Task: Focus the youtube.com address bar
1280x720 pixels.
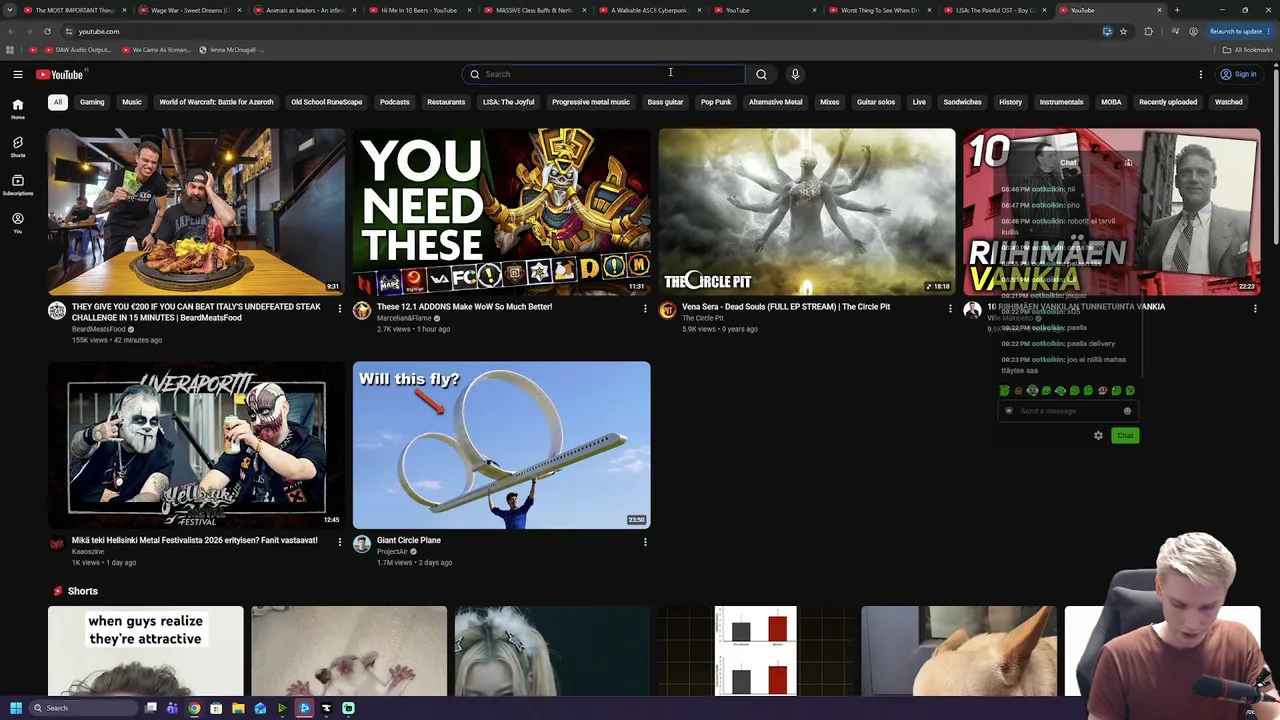Action: pyautogui.click(x=580, y=31)
